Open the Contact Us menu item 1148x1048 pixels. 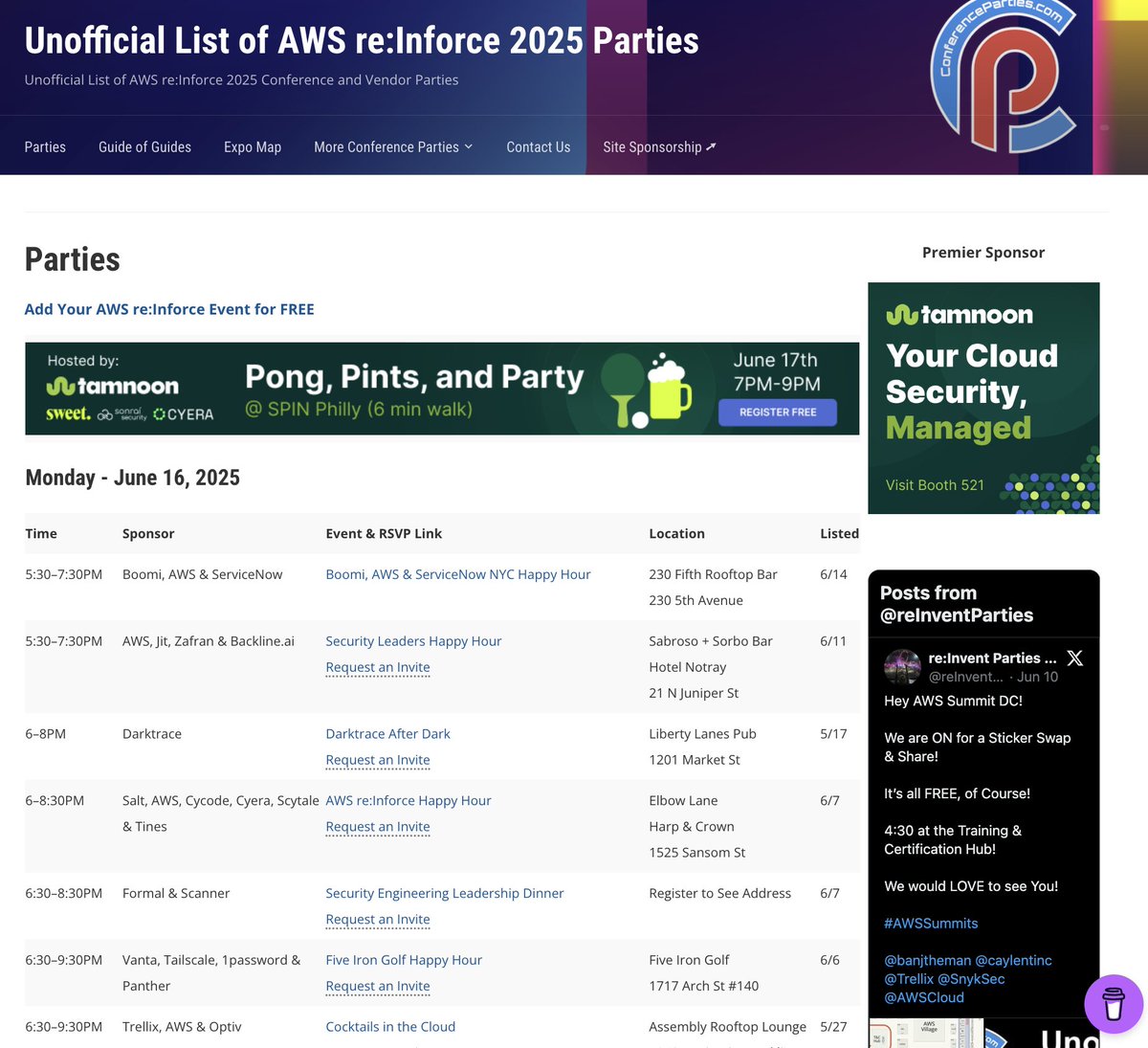pos(538,146)
